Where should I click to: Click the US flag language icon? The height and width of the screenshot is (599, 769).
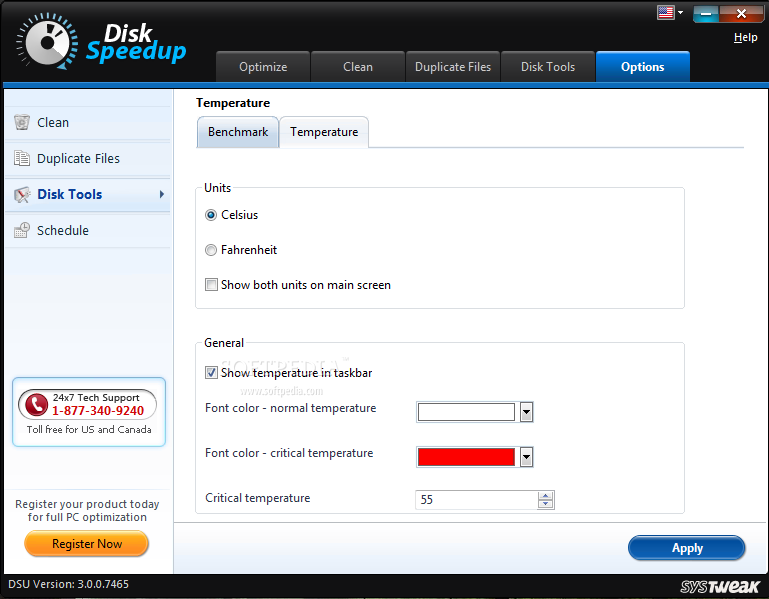point(666,12)
